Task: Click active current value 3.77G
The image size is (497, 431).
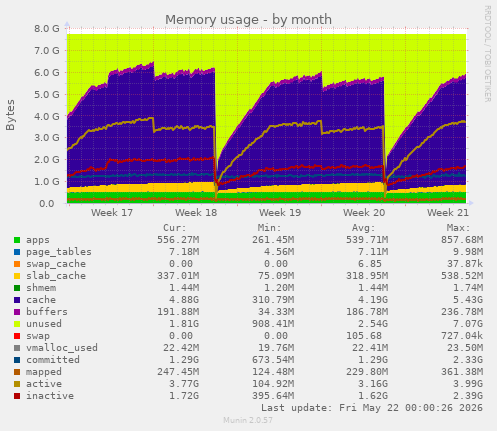Action: 184,384
